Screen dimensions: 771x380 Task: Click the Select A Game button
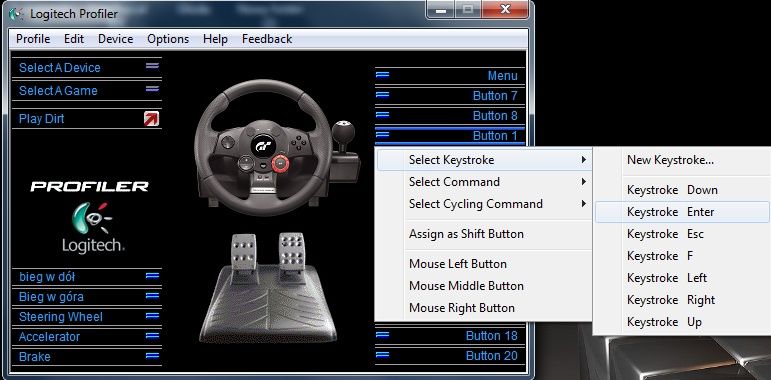(87, 90)
